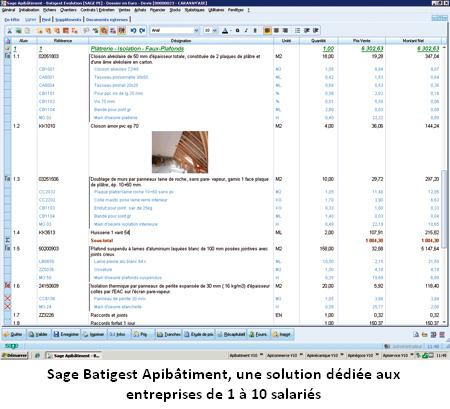Click the ouvrage icon on row 1.5

tap(7, 248)
